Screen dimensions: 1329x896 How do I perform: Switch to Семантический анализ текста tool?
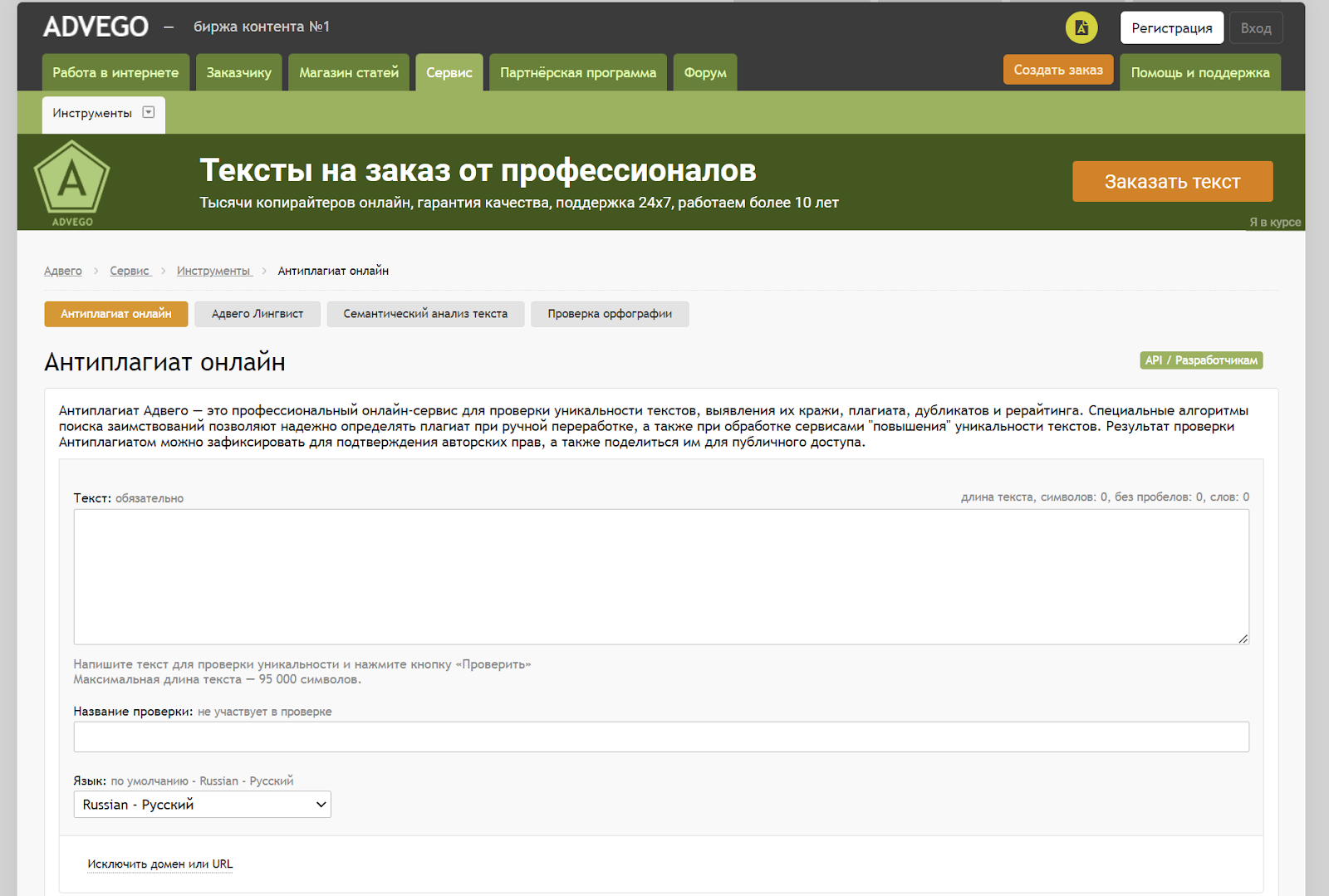425,314
